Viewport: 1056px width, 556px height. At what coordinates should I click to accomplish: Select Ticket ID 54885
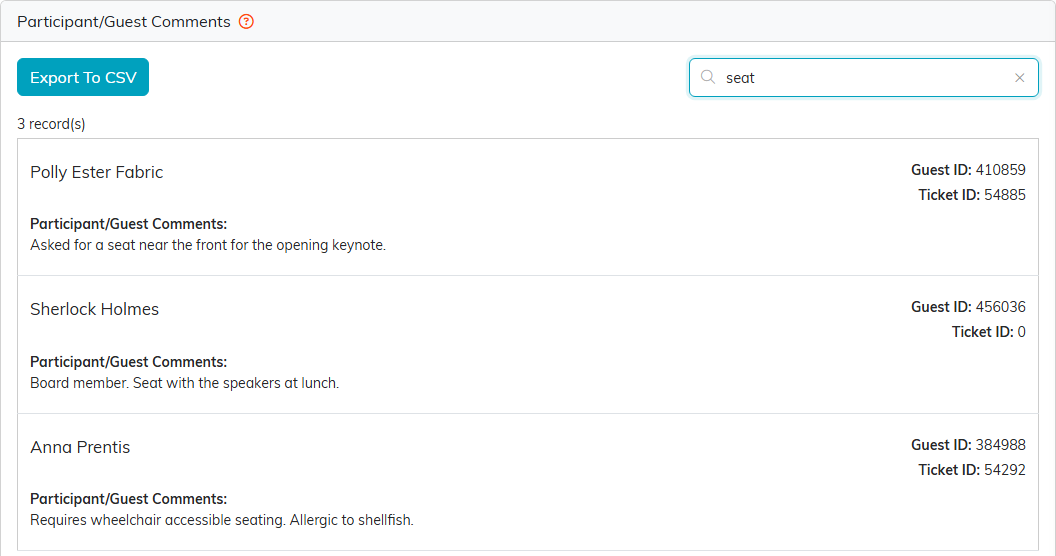972,195
